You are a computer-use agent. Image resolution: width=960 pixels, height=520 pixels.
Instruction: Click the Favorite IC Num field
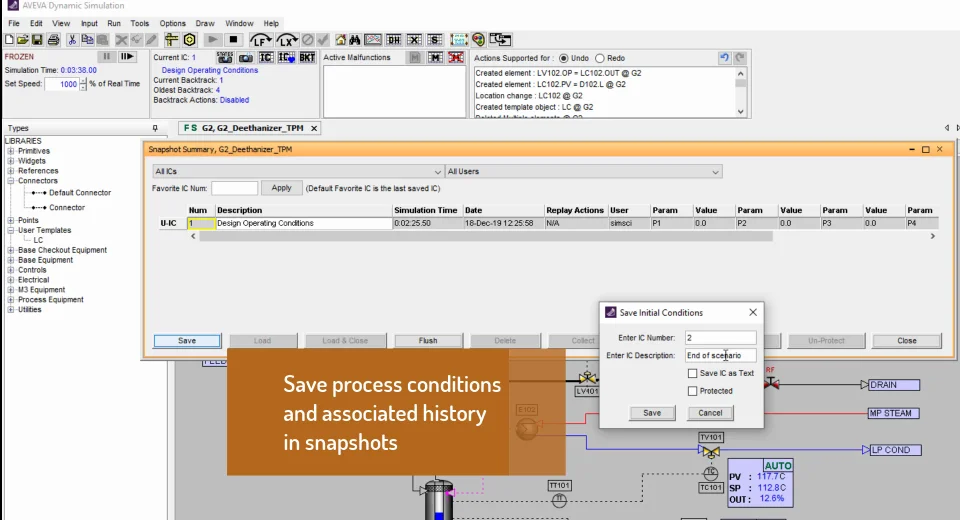pos(234,188)
